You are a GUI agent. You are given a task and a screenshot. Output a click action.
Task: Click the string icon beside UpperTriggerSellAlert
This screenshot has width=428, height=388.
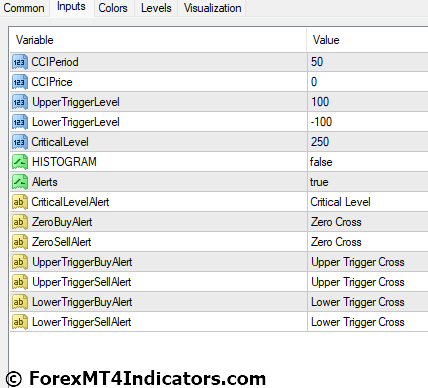coord(20,282)
